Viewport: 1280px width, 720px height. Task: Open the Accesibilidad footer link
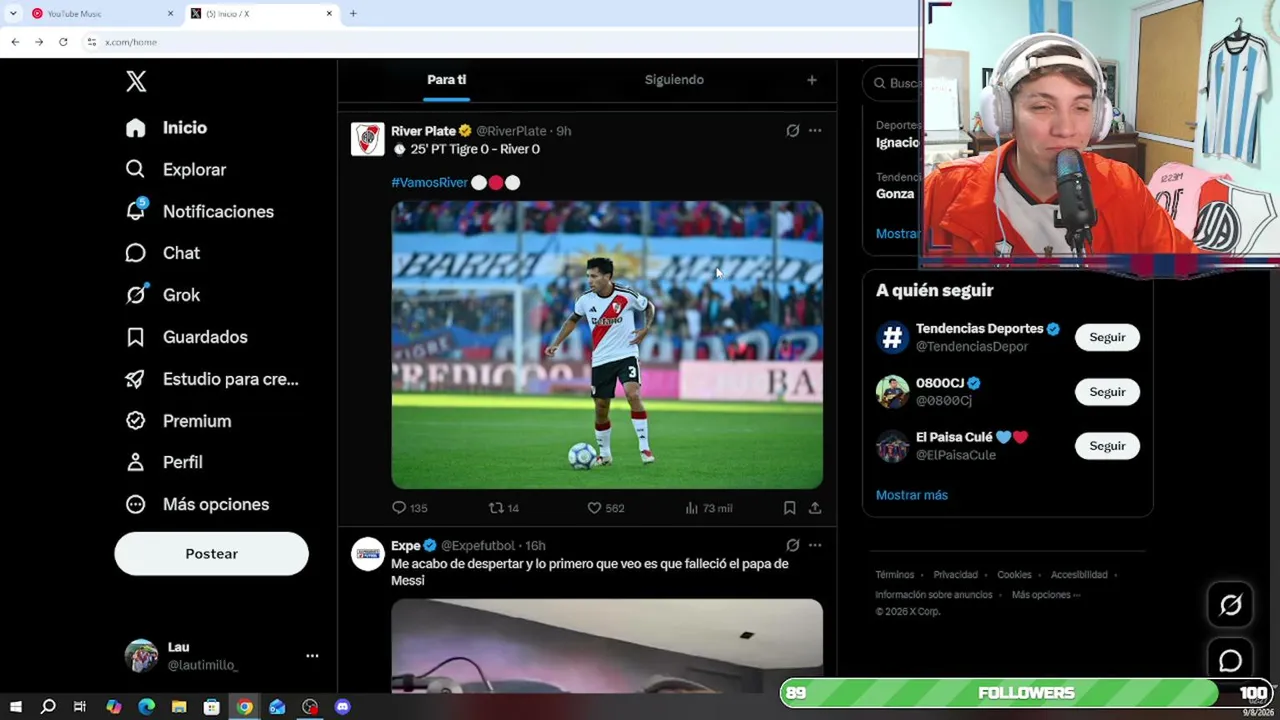click(1079, 575)
